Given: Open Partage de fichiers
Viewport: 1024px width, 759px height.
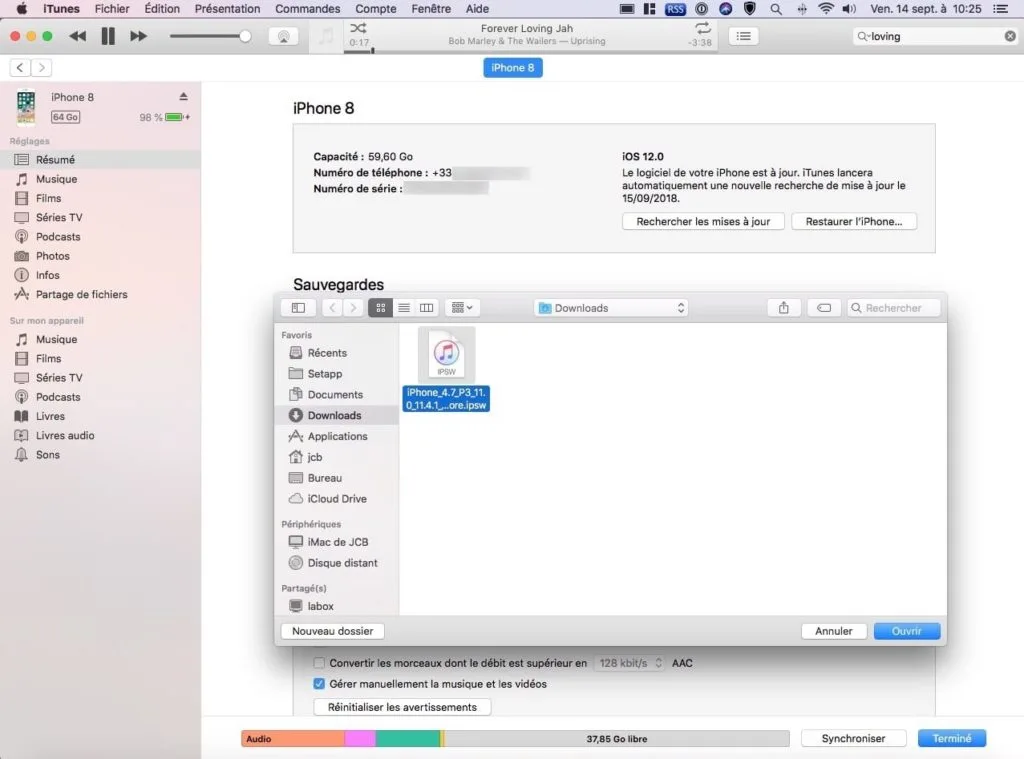Looking at the screenshot, I should [100, 295].
